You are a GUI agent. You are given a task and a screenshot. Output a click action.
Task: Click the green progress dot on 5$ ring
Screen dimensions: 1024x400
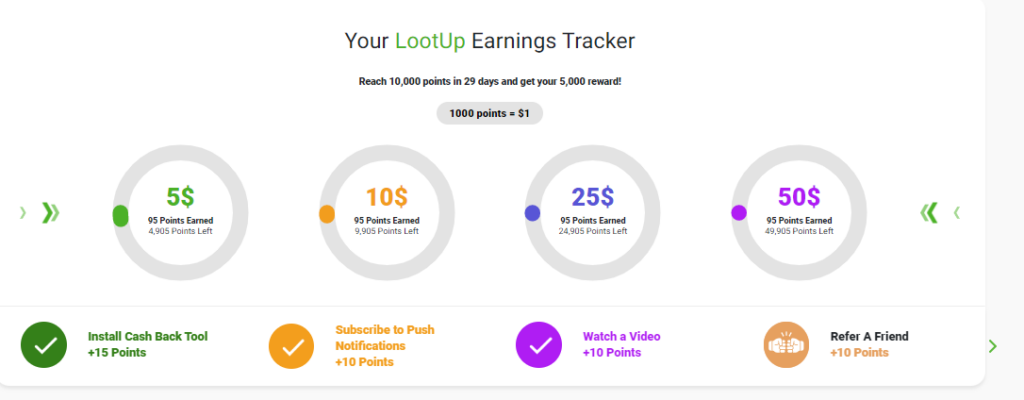[x=120, y=216]
